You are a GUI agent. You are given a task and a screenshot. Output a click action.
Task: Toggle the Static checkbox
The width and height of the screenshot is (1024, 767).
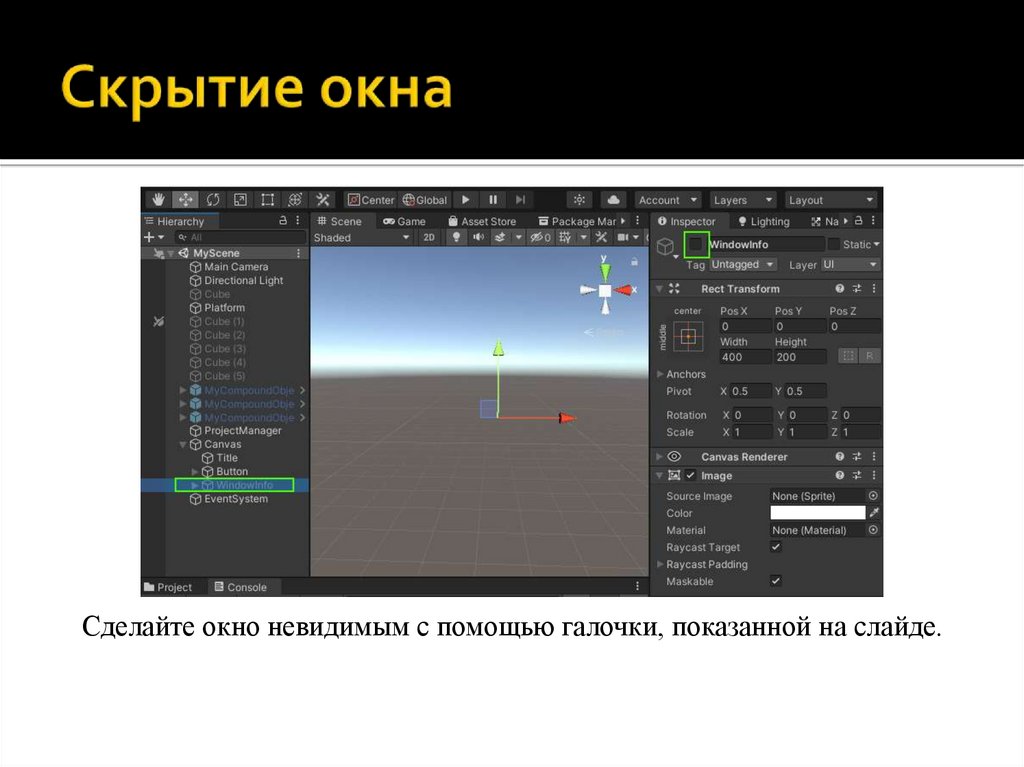833,244
